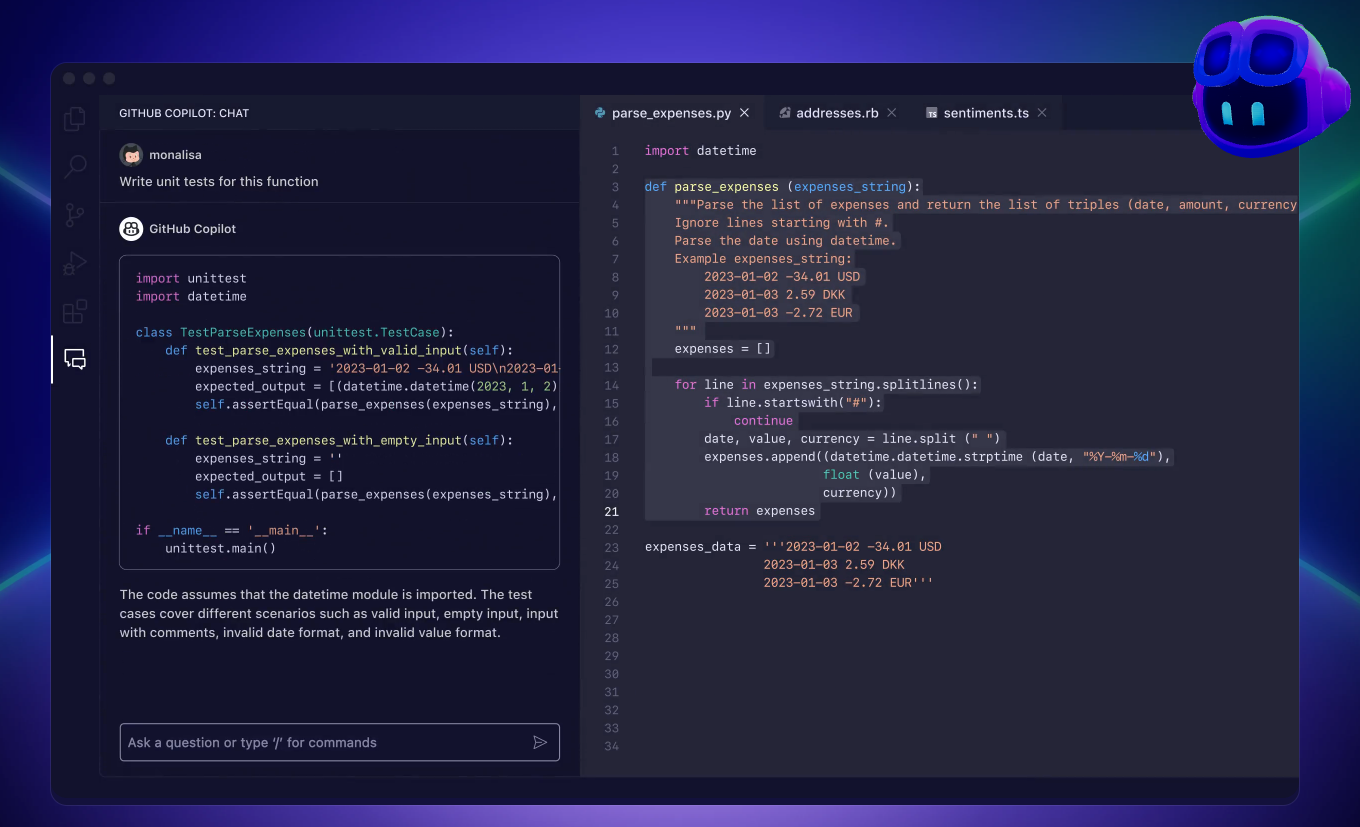The image size is (1360, 827).
Task: Click the 'Ask a question' chat input
Action: (x=339, y=742)
